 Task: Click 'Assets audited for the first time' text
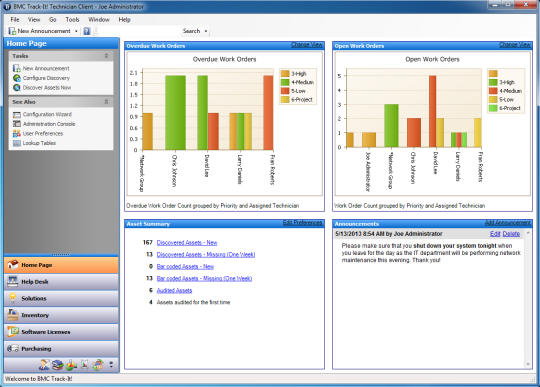193,302
